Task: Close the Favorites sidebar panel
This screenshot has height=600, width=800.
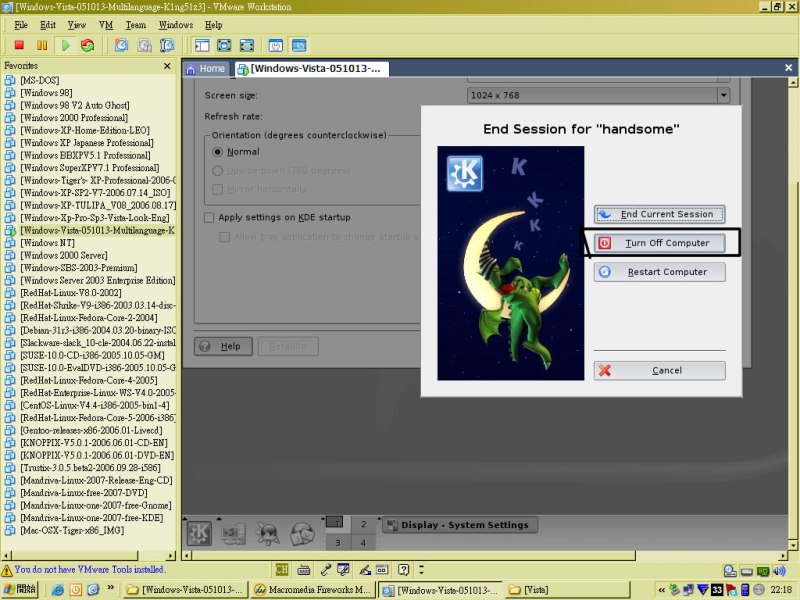Action: [x=167, y=66]
